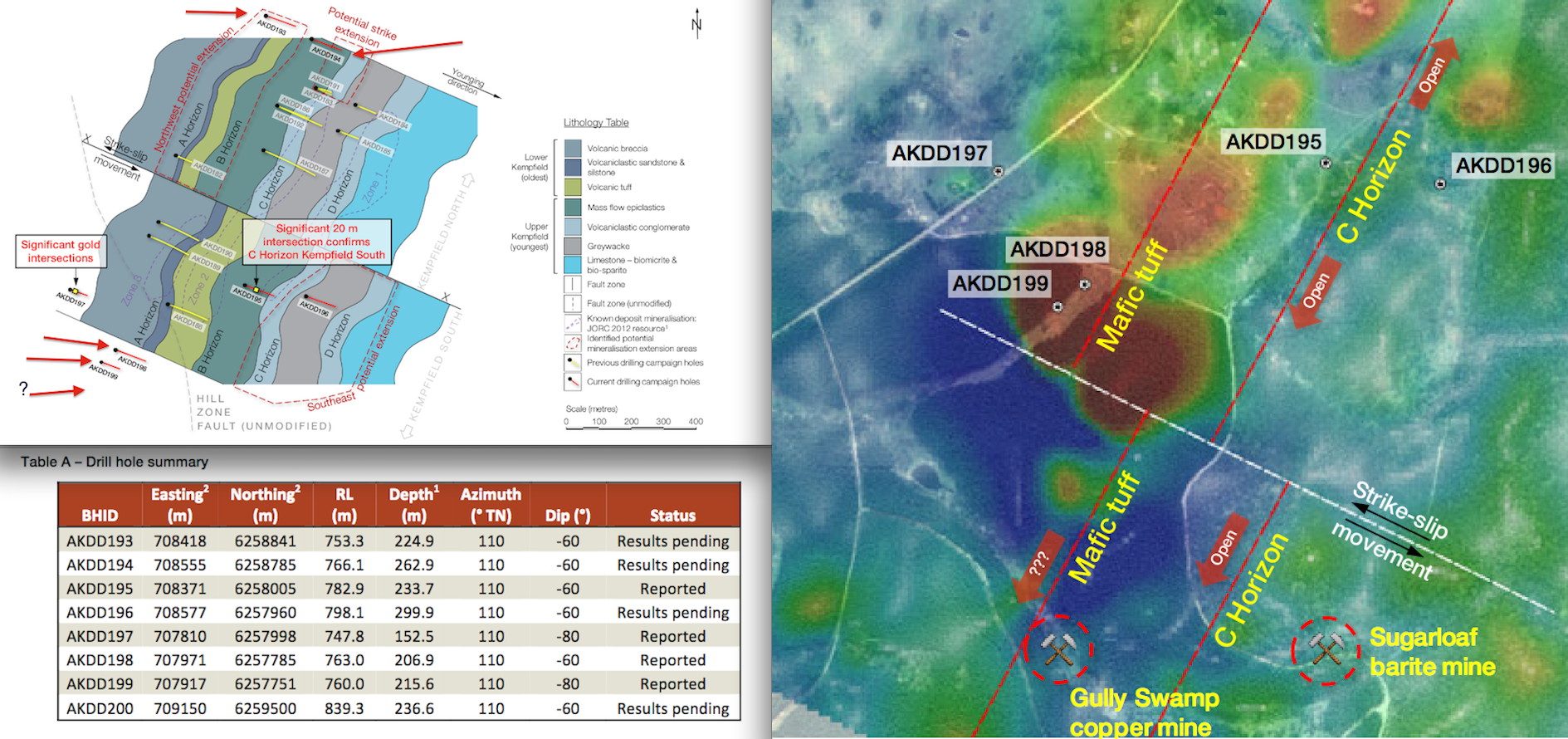Select the AKDD199 drill collar marker on heat map
This screenshot has width=1568, height=739.
click(x=1058, y=306)
